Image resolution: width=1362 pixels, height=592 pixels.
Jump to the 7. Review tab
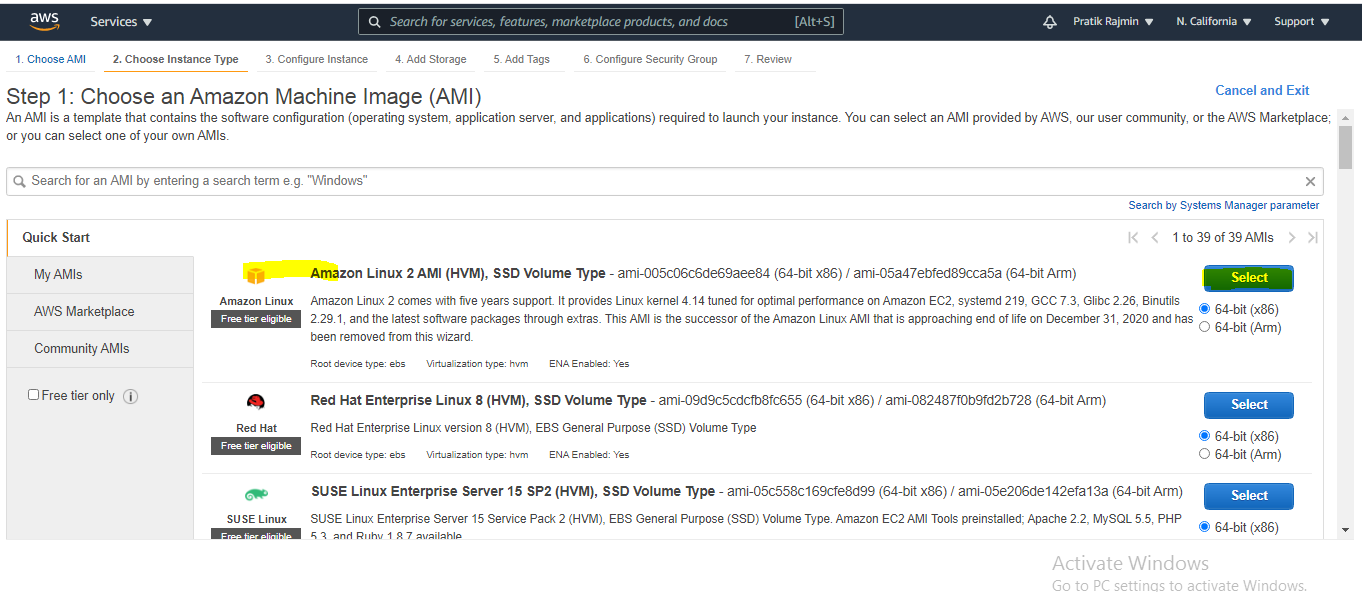768,59
